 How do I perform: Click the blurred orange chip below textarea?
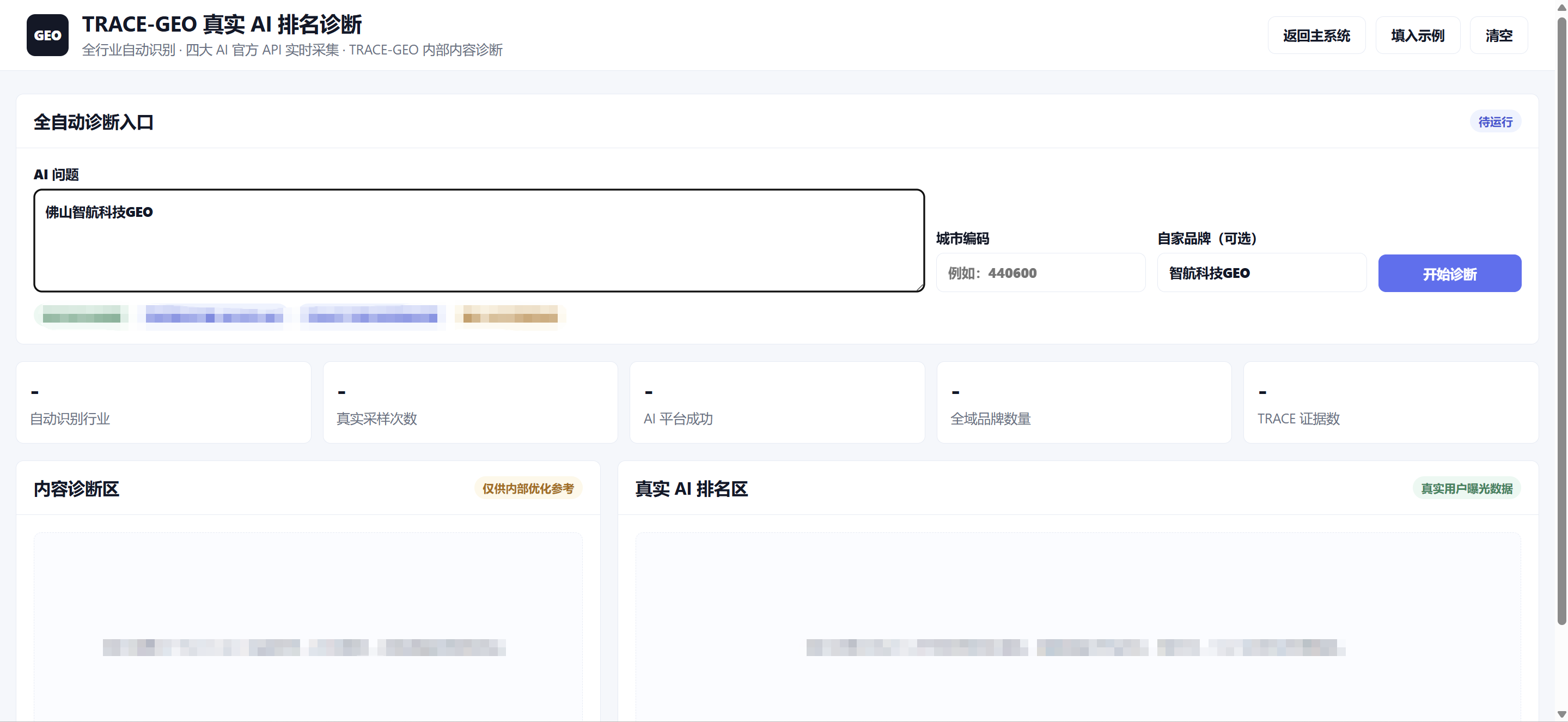[x=510, y=317]
